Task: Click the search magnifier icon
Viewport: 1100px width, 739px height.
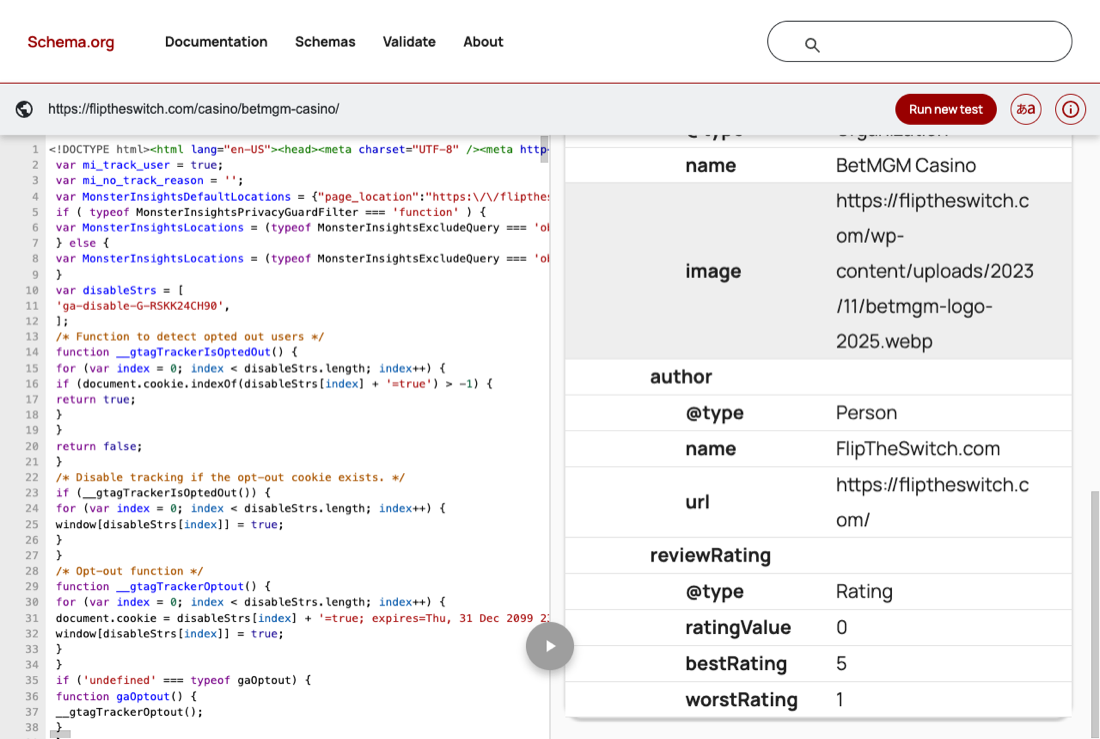Action: tap(812, 45)
